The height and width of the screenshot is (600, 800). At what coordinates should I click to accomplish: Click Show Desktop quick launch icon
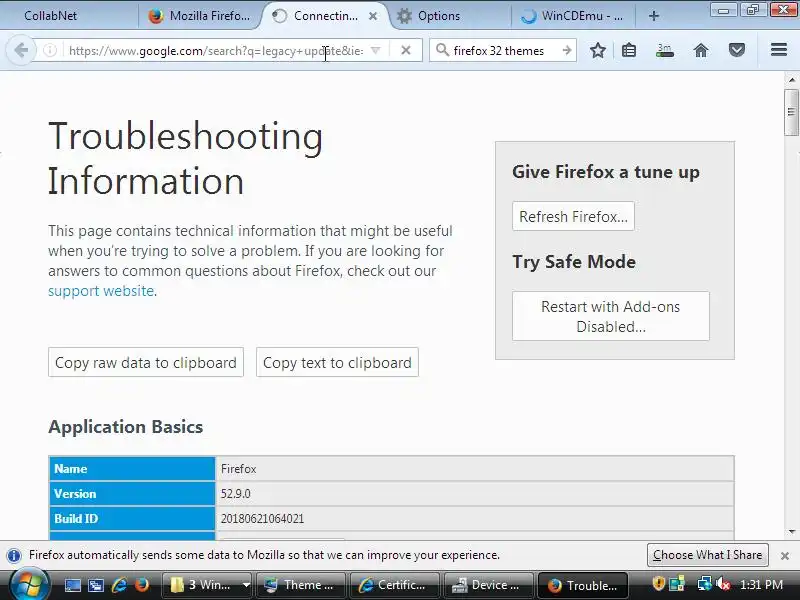[72, 585]
